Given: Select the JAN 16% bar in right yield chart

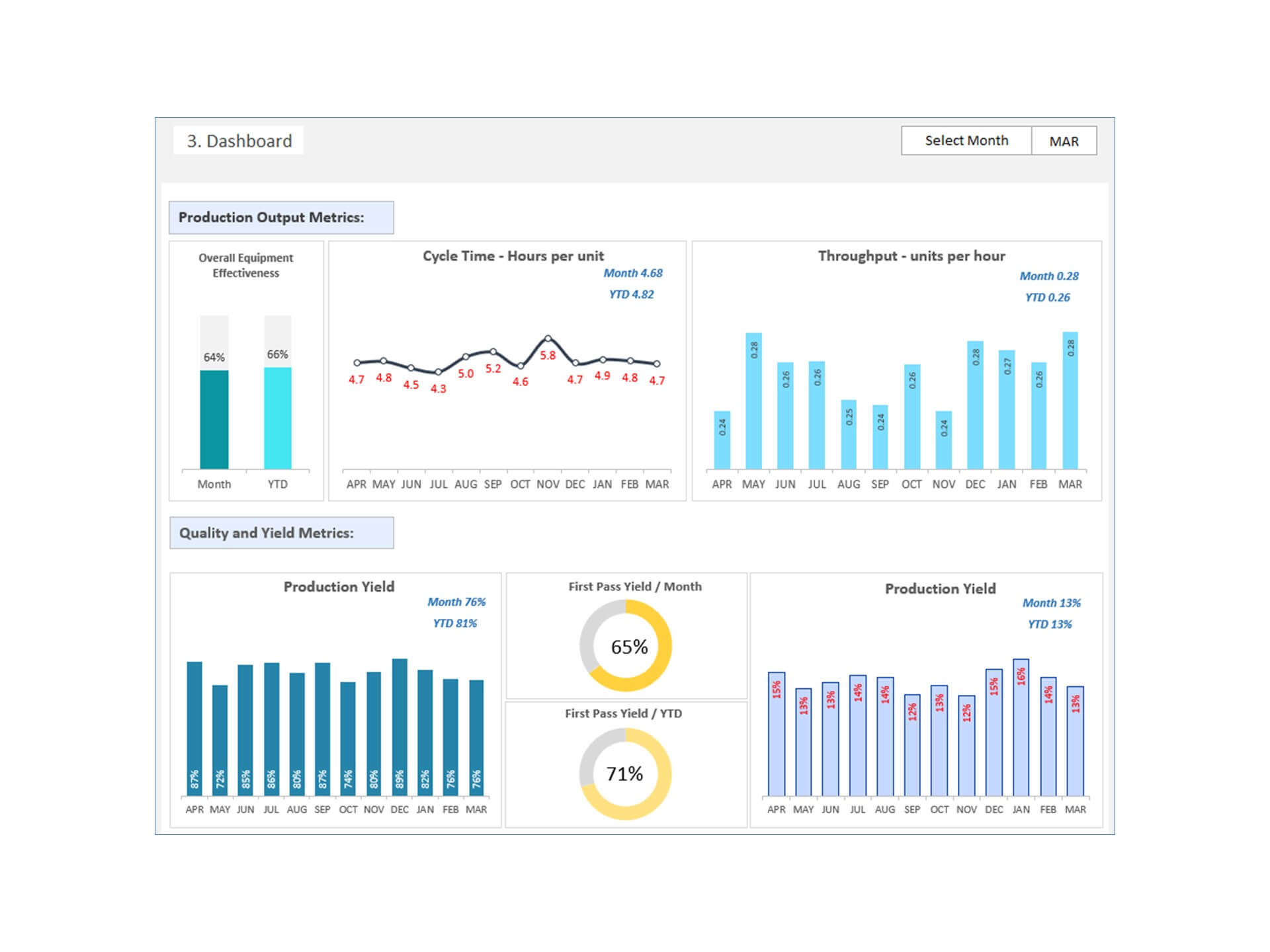Looking at the screenshot, I should [1021, 727].
